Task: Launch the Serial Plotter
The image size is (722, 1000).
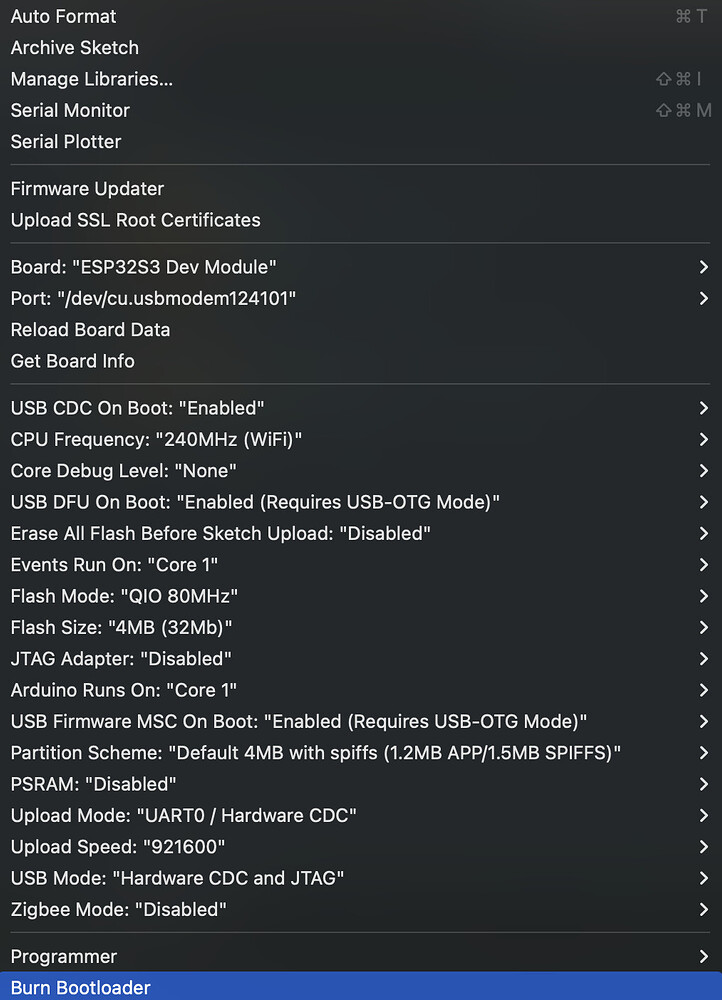Action: coord(66,141)
